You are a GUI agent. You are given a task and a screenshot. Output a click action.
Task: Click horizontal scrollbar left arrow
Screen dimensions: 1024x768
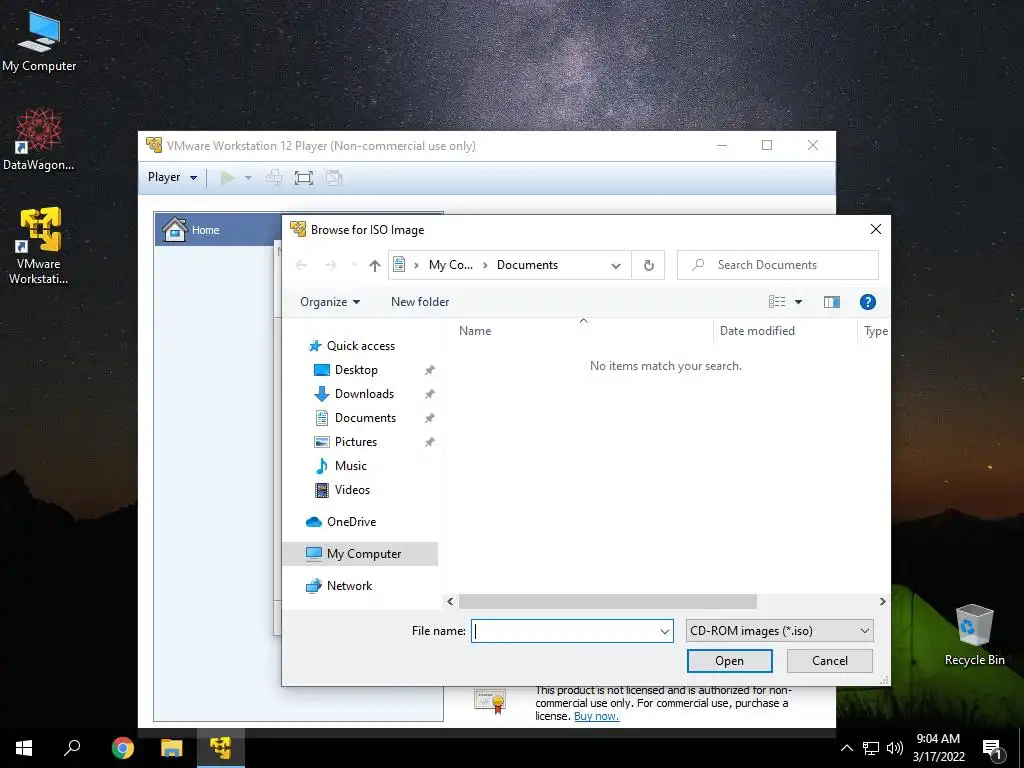point(450,601)
